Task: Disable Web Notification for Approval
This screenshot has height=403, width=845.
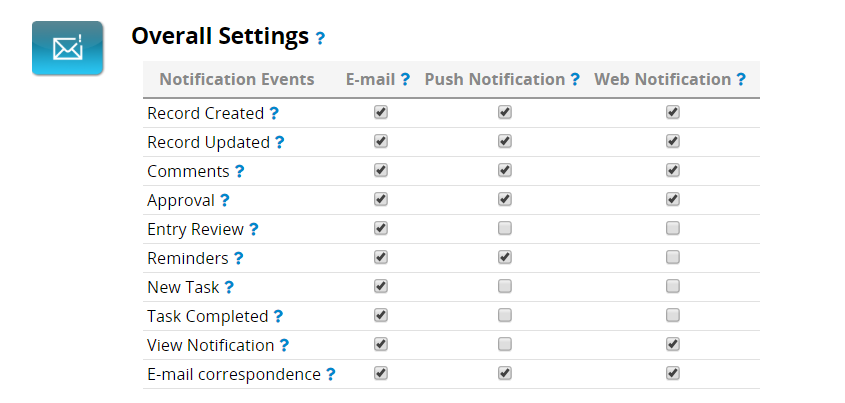Action: click(x=673, y=199)
